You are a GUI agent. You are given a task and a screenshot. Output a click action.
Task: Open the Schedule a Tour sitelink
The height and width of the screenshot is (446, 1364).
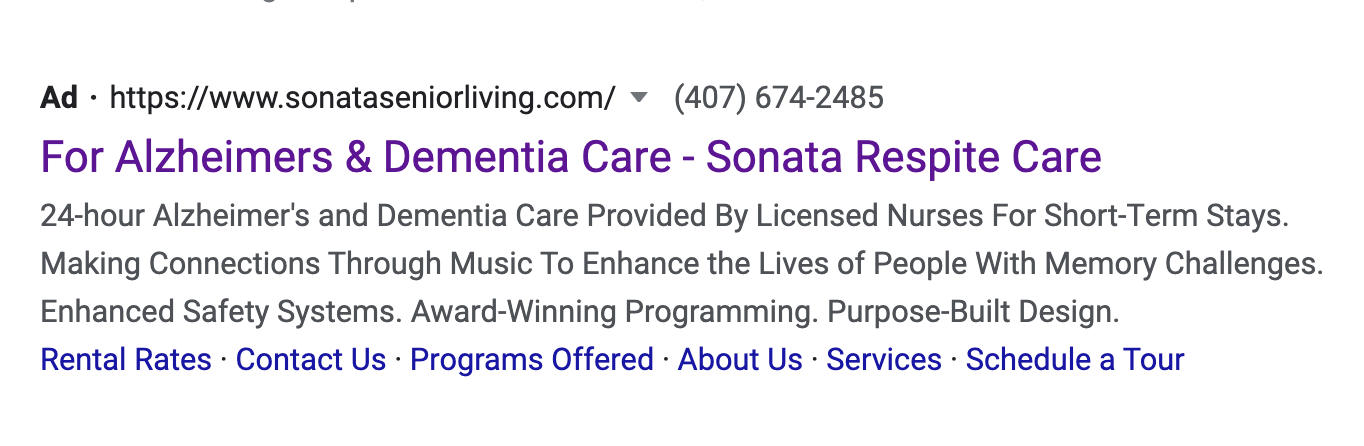1075,359
